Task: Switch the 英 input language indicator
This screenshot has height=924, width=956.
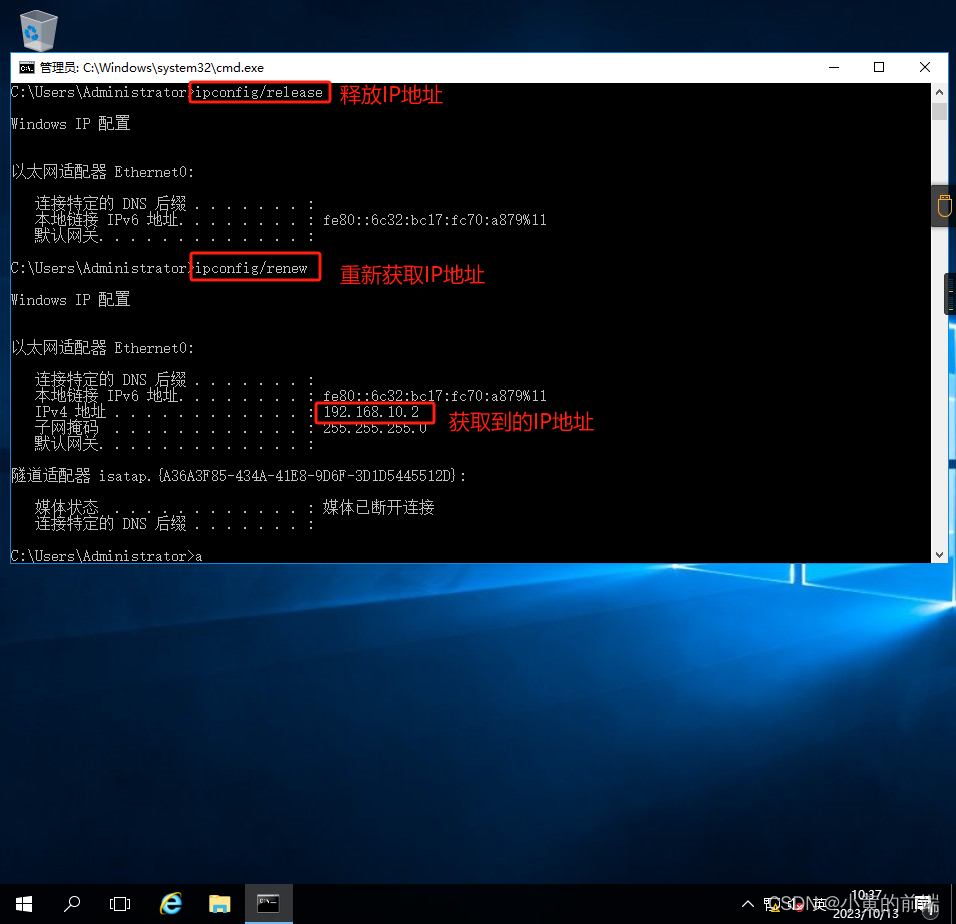Action: pyautogui.click(x=817, y=903)
